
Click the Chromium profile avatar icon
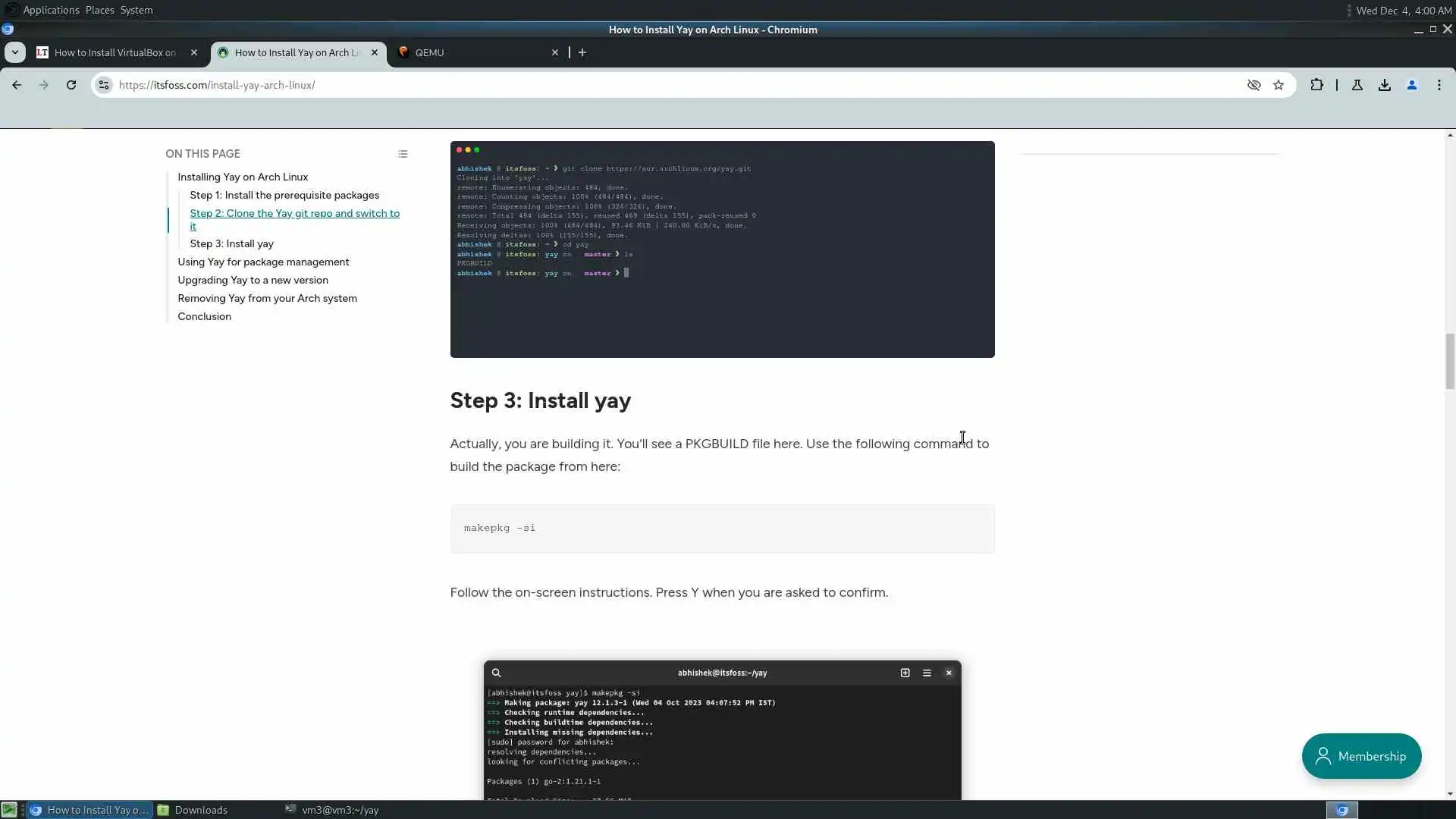(x=1412, y=85)
